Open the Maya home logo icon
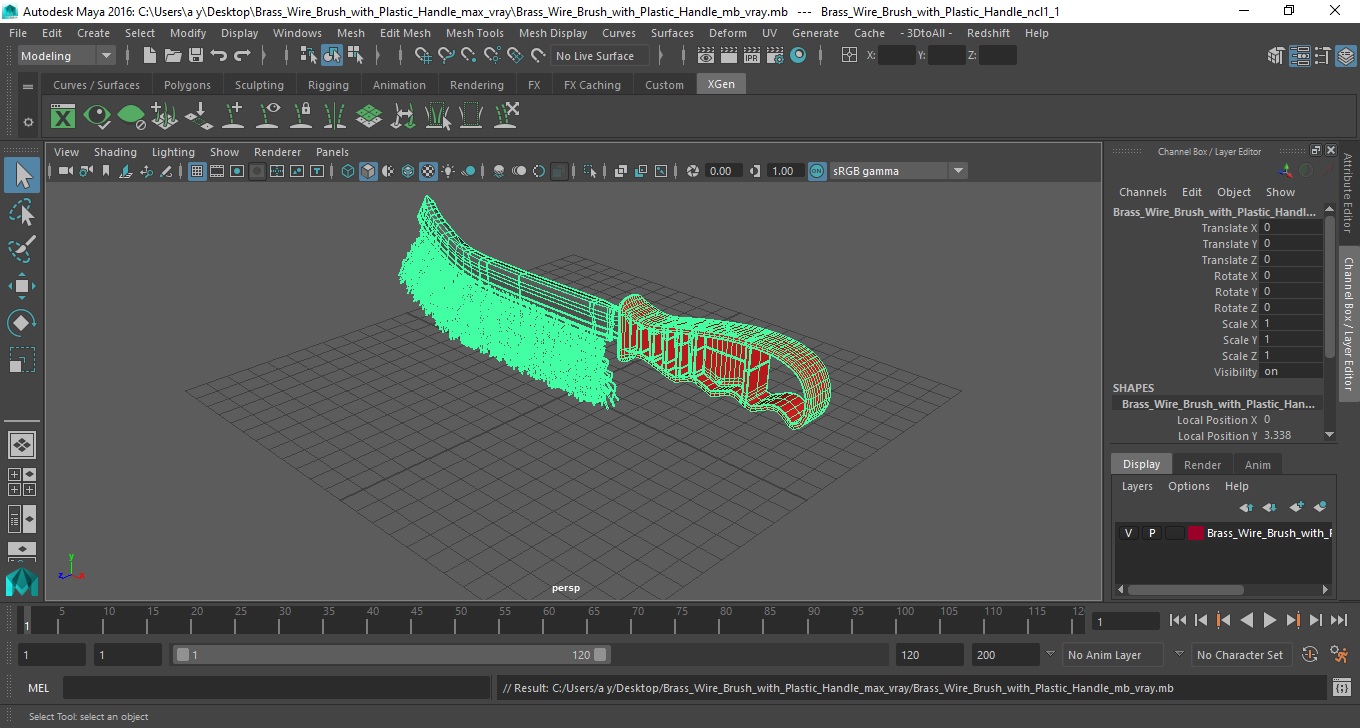Viewport: 1360px width, 728px height. coord(21,581)
